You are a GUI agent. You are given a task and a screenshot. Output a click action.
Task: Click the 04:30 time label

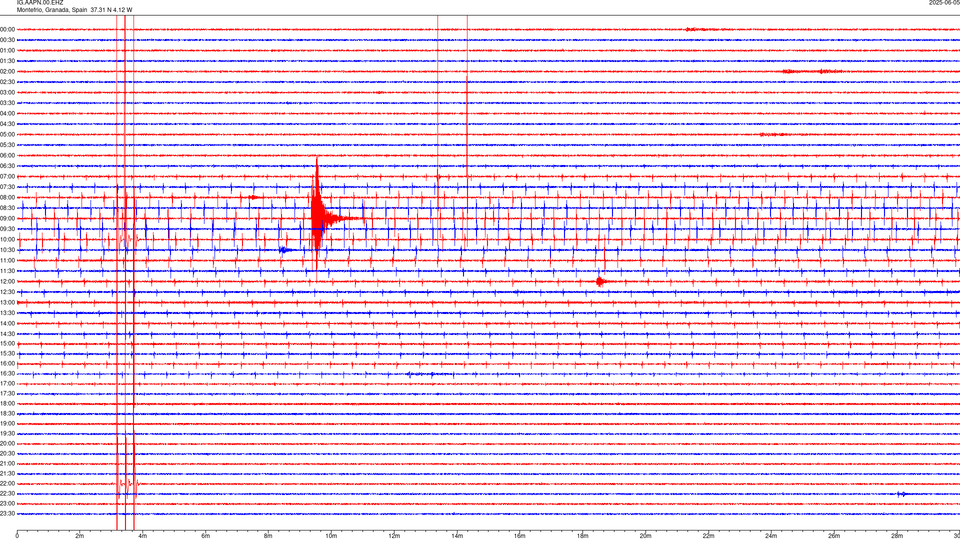pos(7,124)
